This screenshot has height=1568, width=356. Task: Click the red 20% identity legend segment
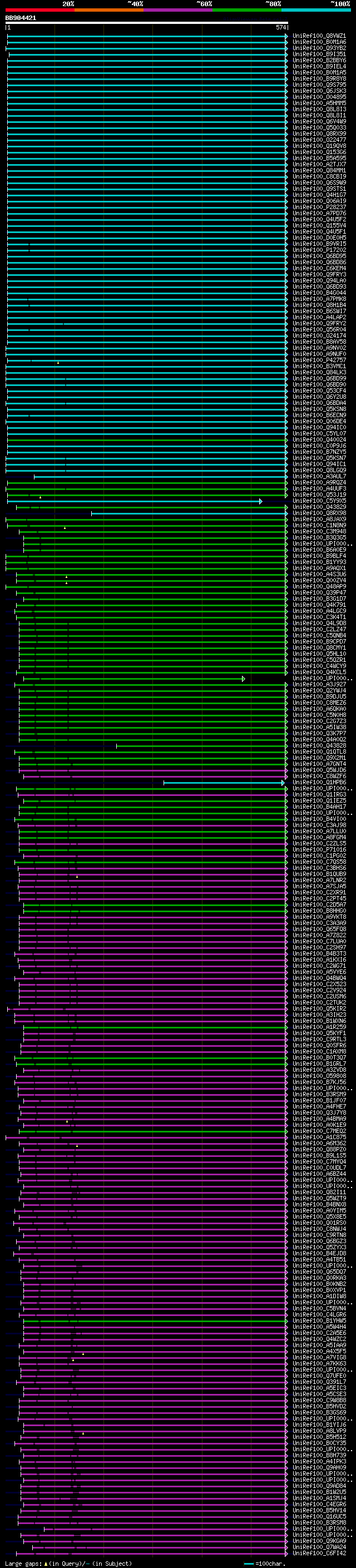(39, 10)
